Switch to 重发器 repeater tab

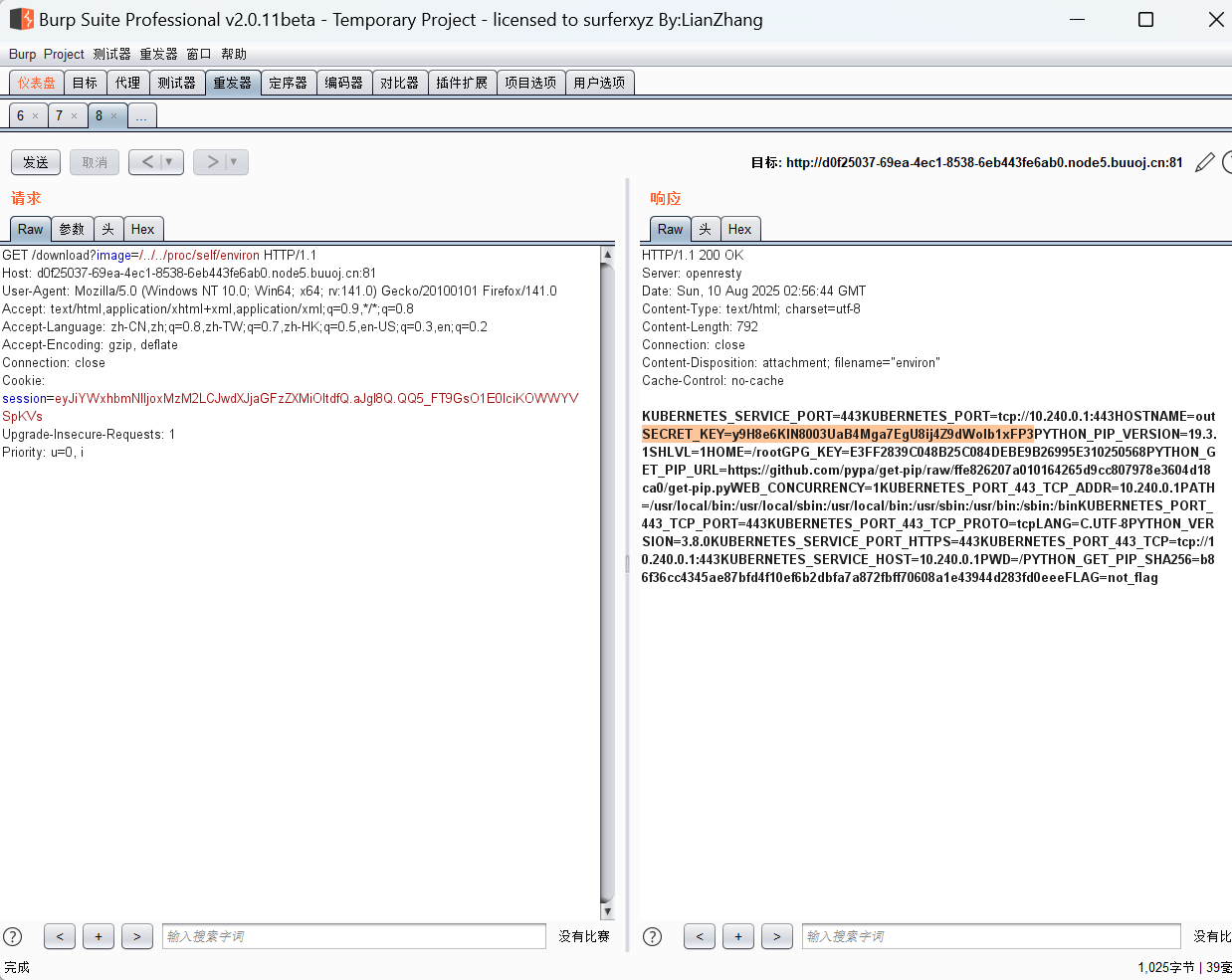point(233,83)
